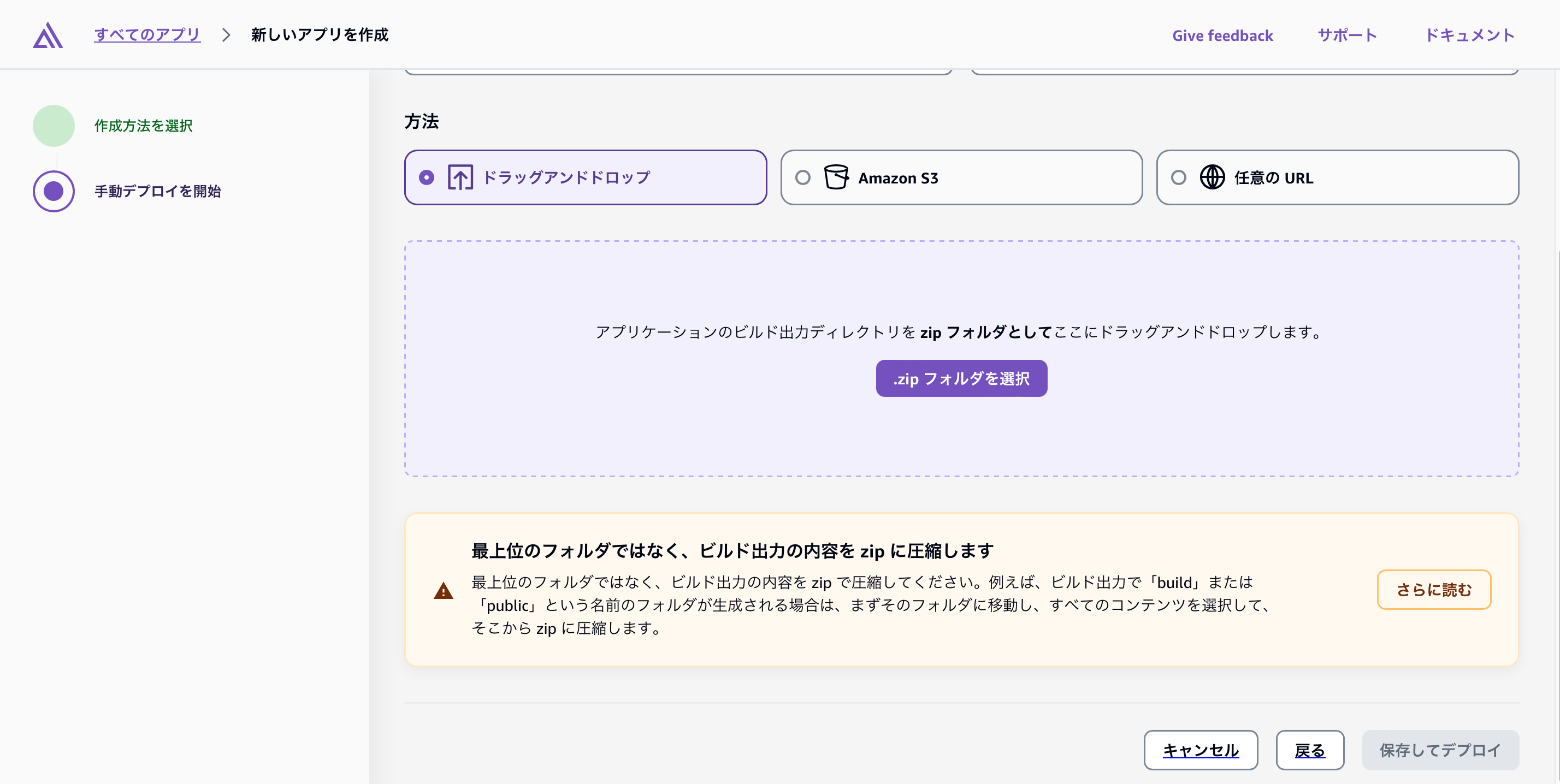Open the ドキュメント link
Image resolution: width=1560 pixels, height=784 pixels.
[x=1470, y=35]
